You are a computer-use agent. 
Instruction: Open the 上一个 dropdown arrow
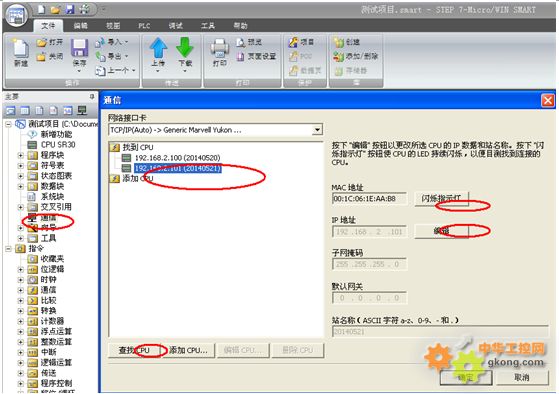click(134, 71)
